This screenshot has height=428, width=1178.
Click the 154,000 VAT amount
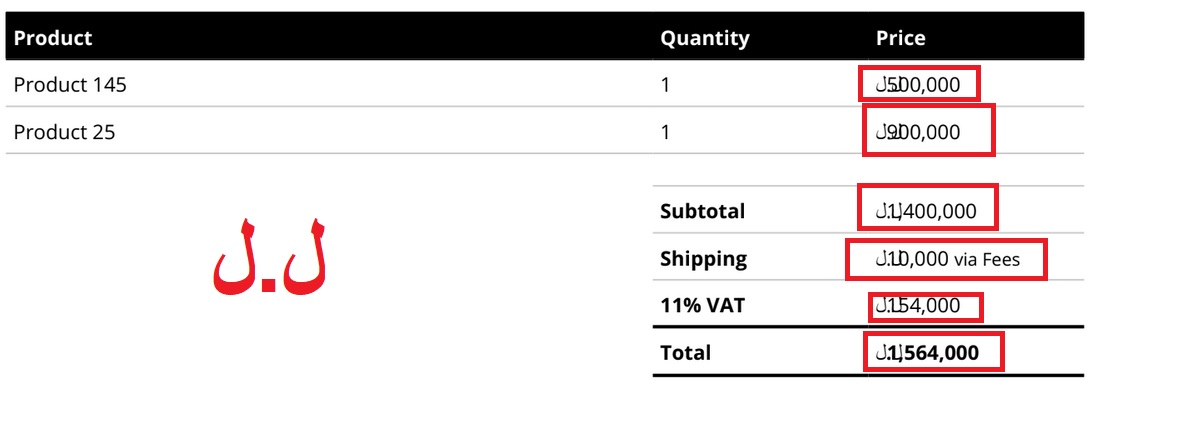click(x=918, y=306)
